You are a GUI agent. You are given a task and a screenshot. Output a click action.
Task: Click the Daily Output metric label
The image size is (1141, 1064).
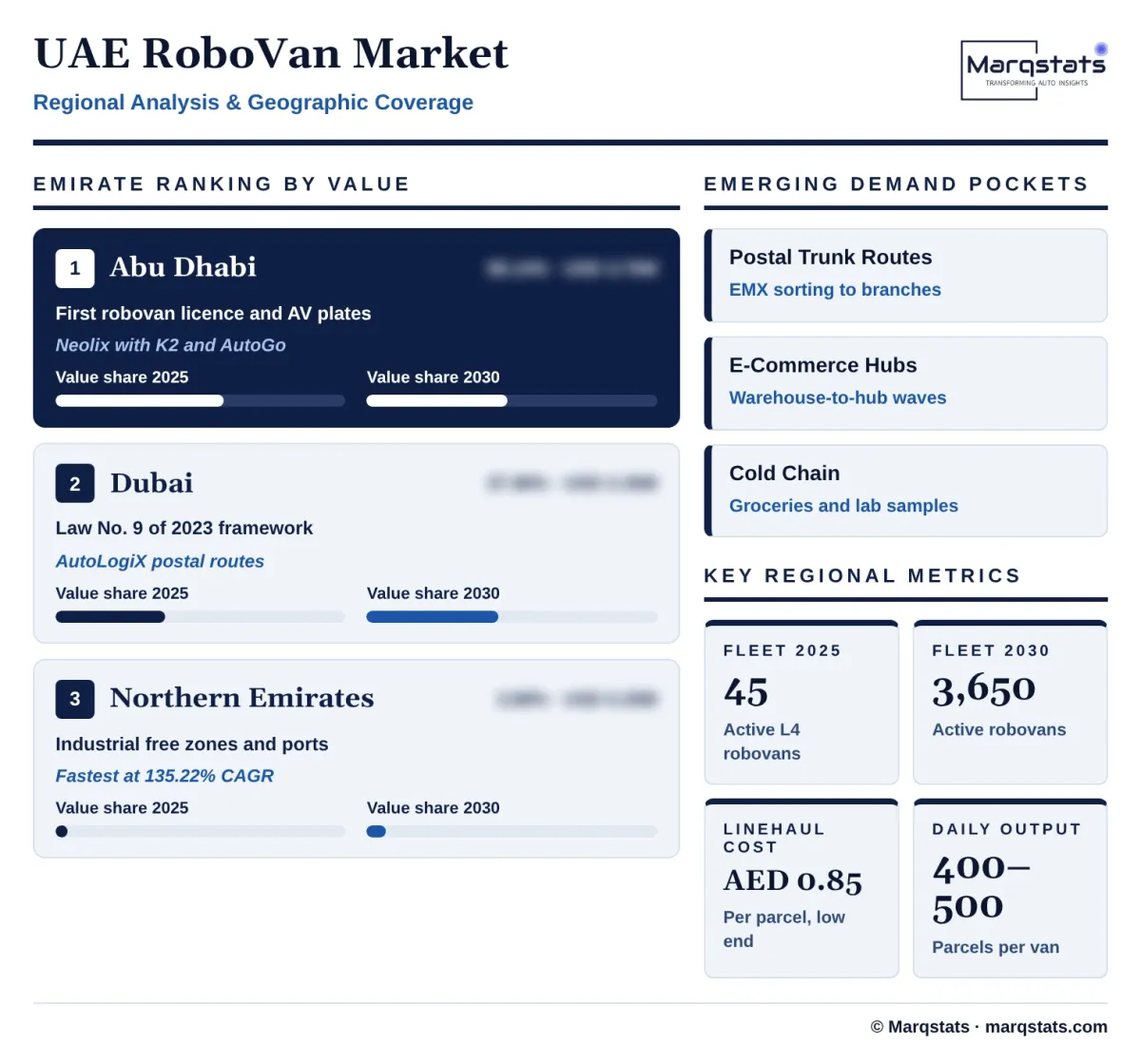1007,829
